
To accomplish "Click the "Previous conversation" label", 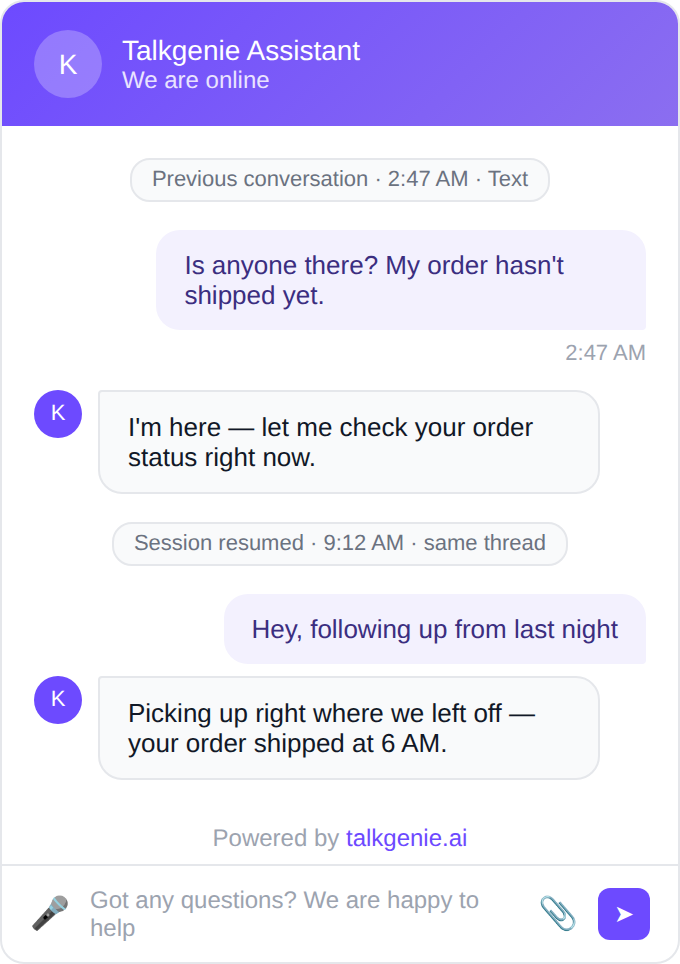I will tap(260, 179).
